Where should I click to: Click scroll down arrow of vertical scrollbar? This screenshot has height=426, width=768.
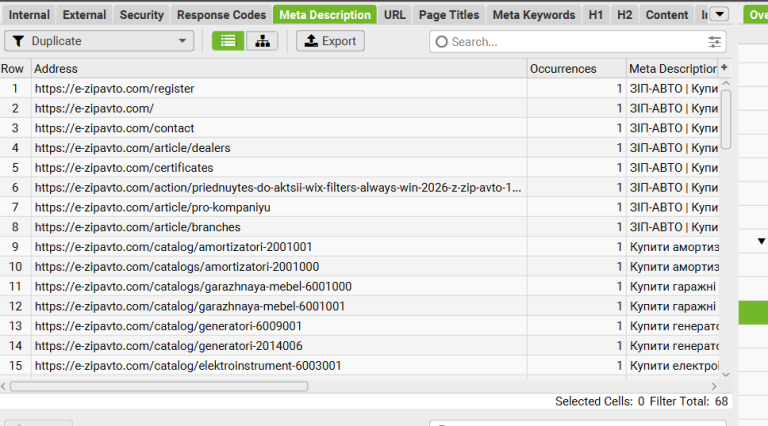click(726, 375)
